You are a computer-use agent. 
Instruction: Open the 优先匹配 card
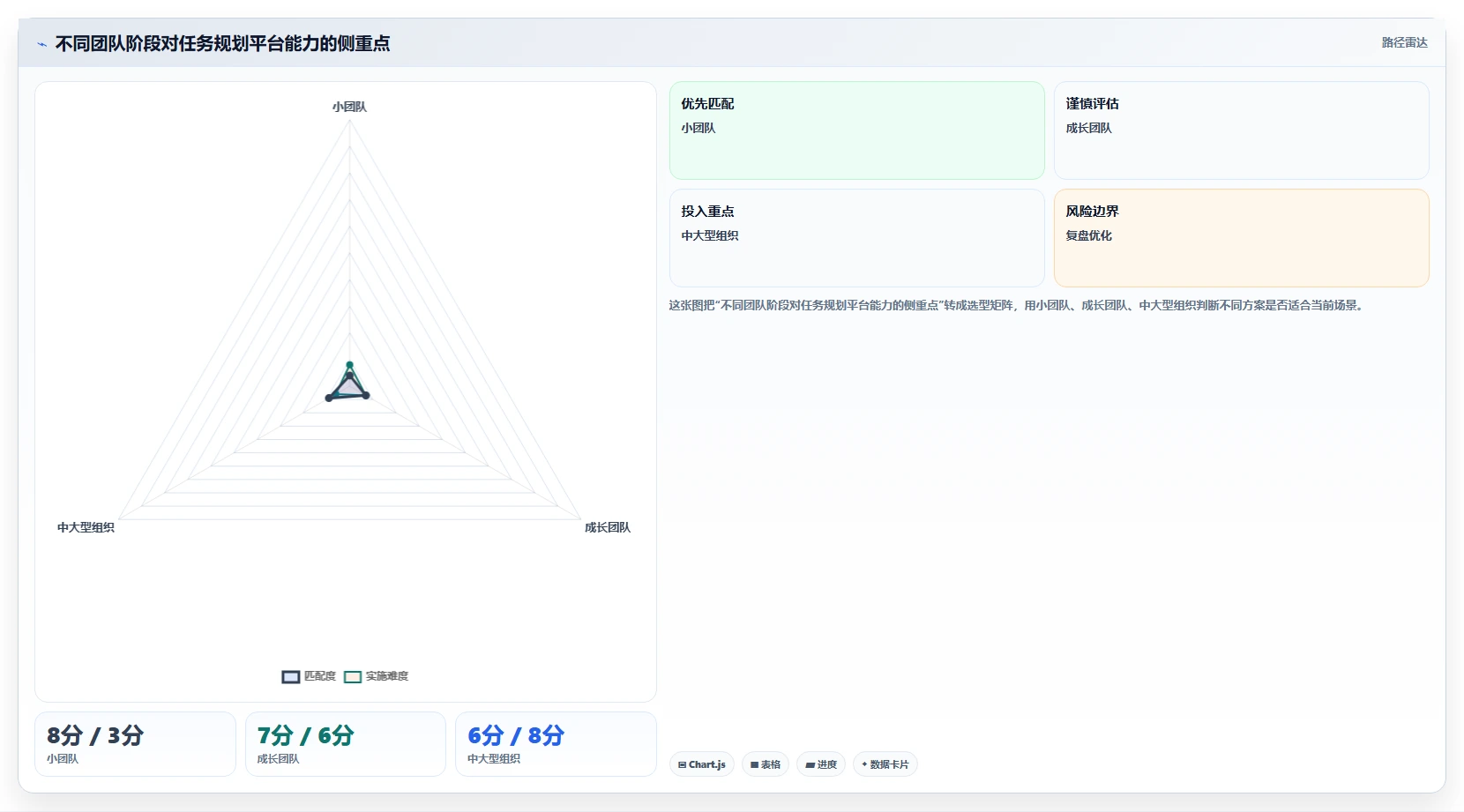[857, 130]
